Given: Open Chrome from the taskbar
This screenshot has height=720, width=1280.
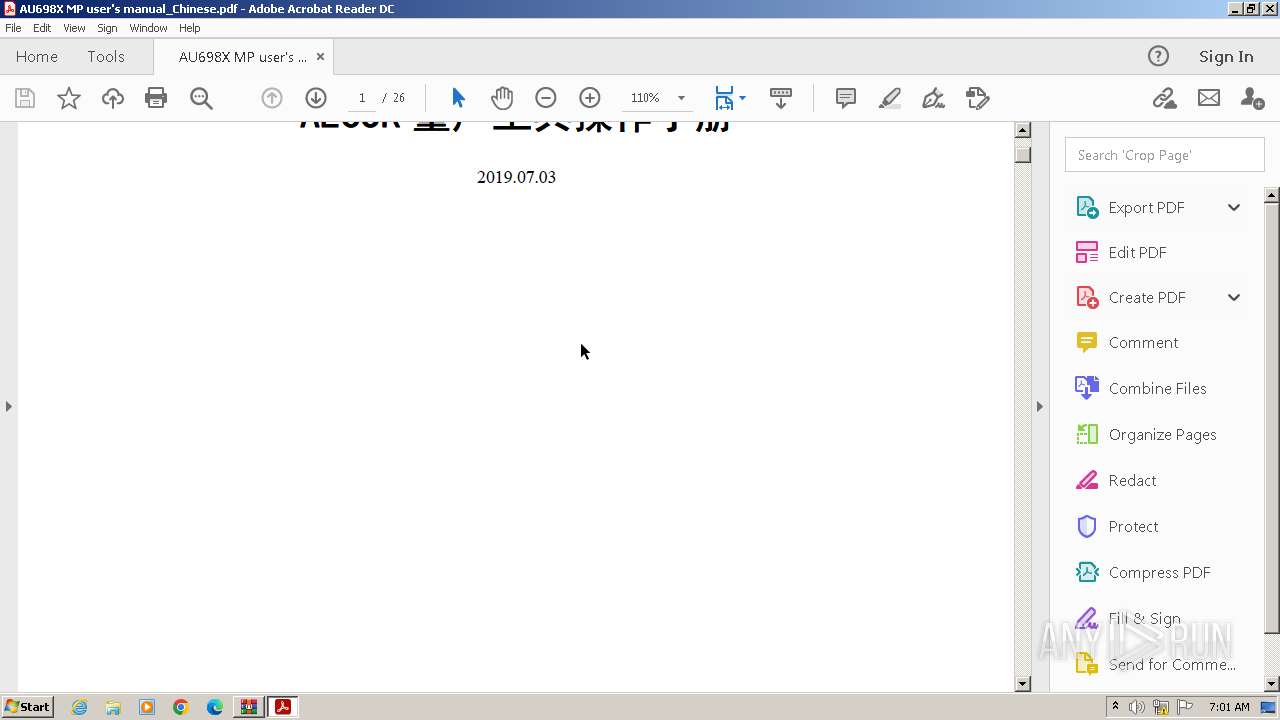Looking at the screenshot, I should tap(180, 707).
